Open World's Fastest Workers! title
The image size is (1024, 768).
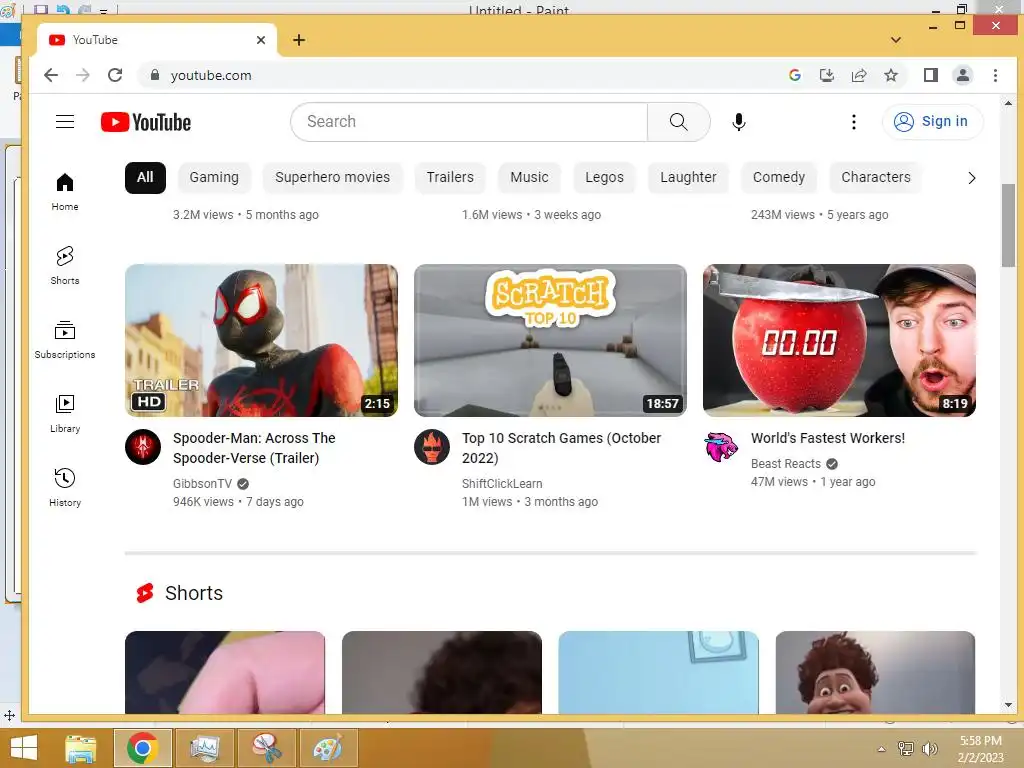click(x=827, y=438)
